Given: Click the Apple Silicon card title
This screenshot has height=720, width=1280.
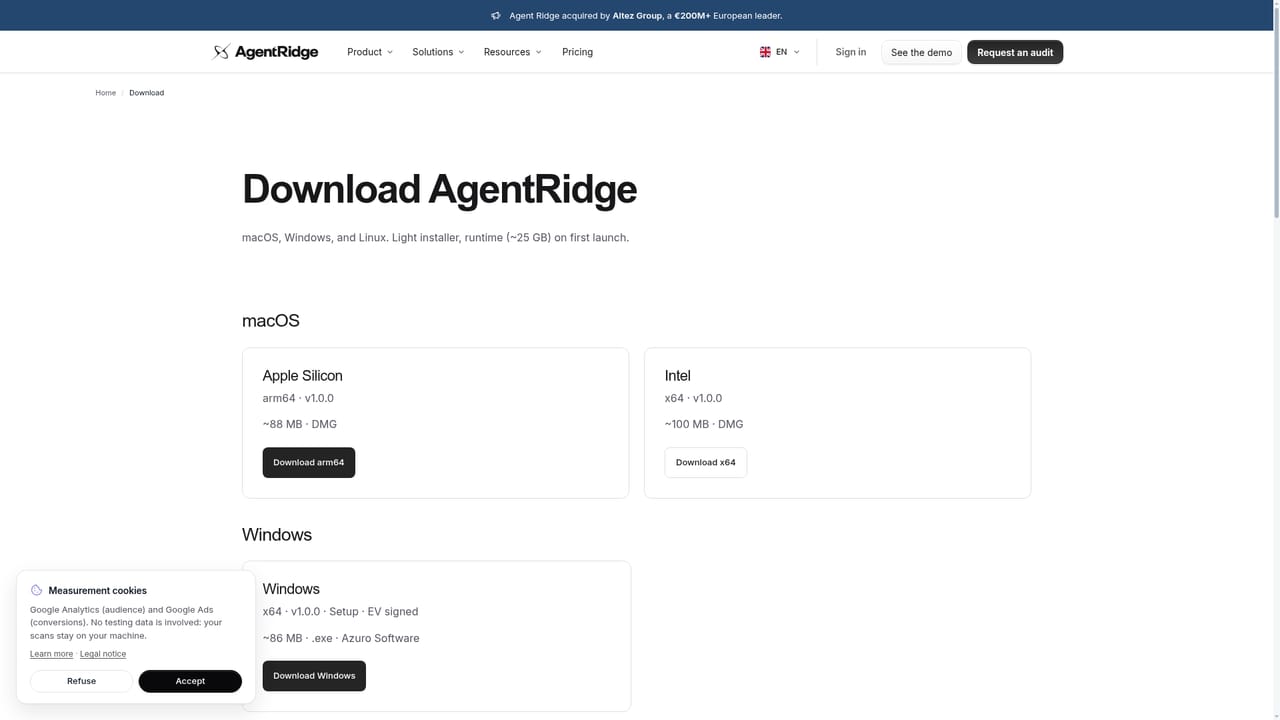Looking at the screenshot, I should coord(302,376).
